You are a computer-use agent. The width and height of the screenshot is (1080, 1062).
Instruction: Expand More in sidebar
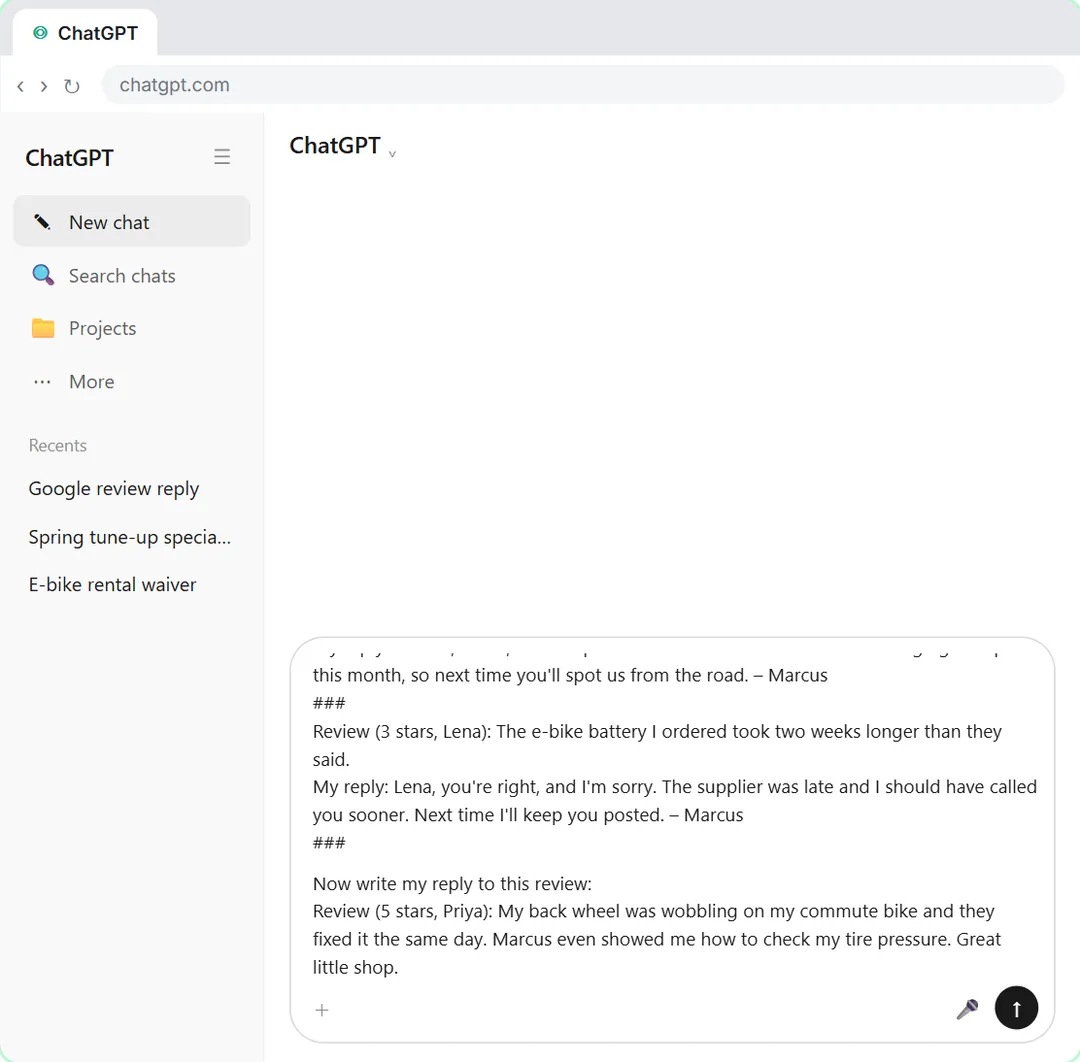pos(132,382)
